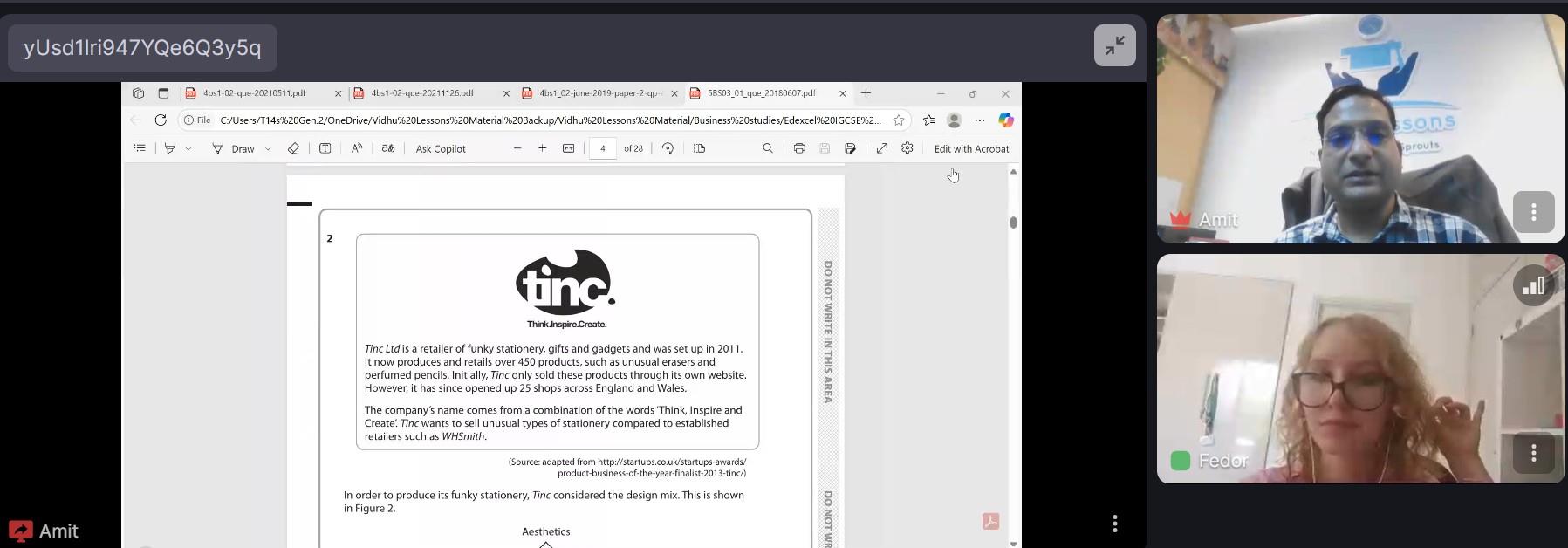Toggle the Page view layout
This screenshot has width=1568, height=548.
[699, 148]
